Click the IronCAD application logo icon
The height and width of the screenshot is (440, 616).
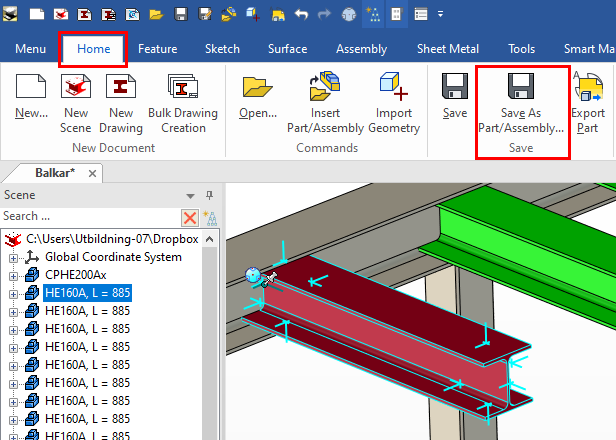pyautogui.click(x=10, y=14)
